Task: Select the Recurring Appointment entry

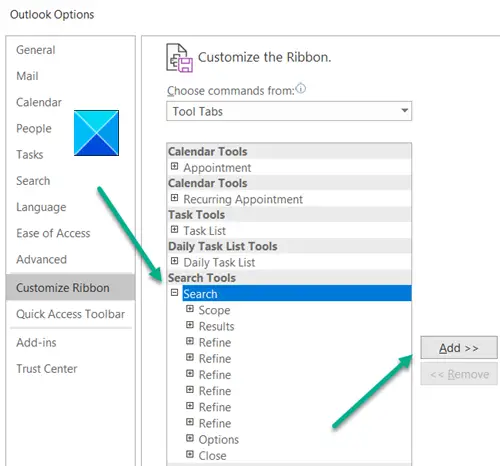Action: [x=243, y=199]
